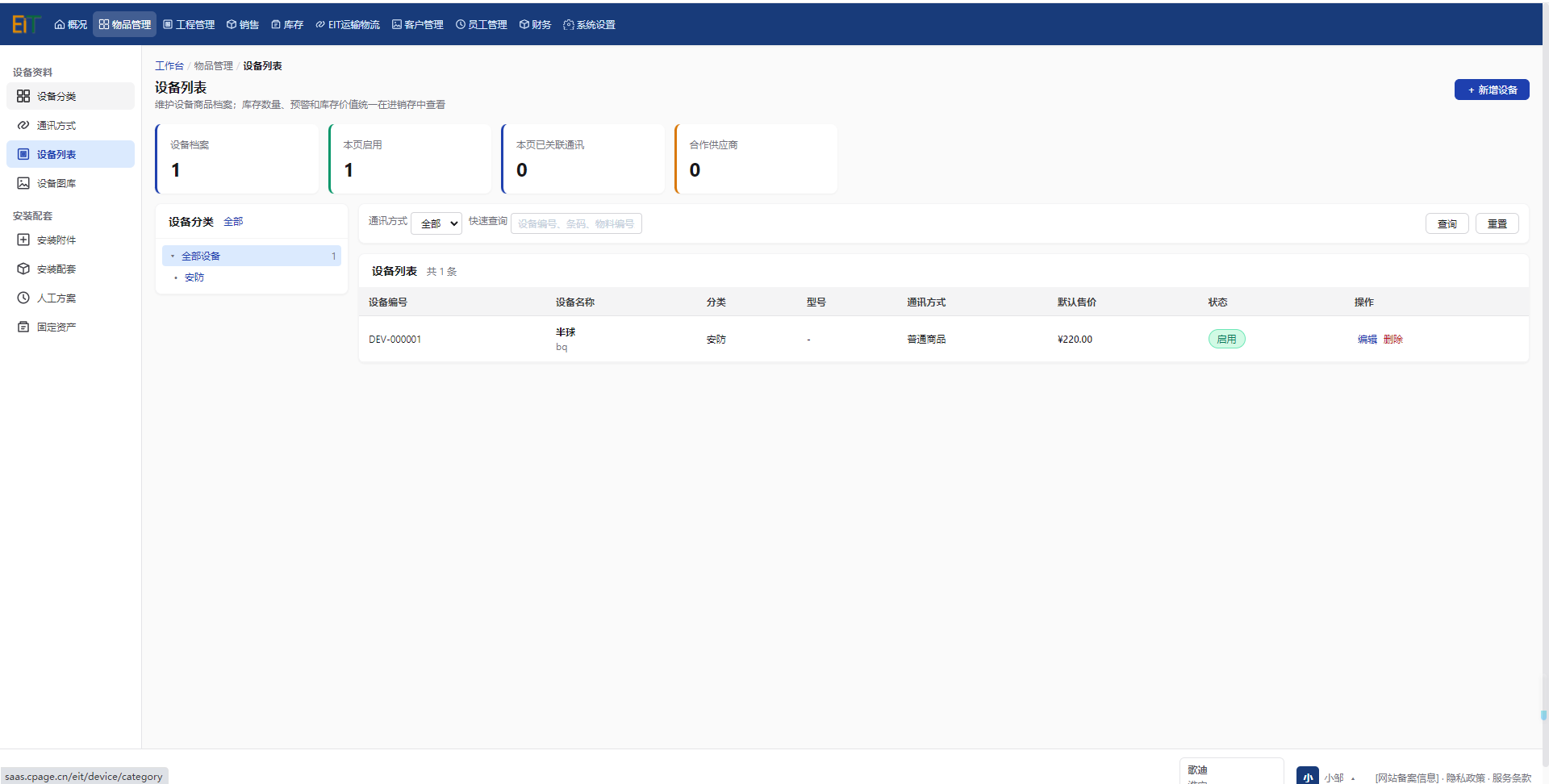
Task: Select 全部设备 in category tree
Action: (252, 256)
